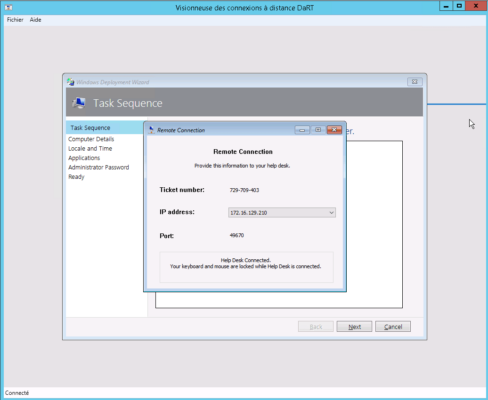Click the Task Sequence header title

[x=128, y=103]
